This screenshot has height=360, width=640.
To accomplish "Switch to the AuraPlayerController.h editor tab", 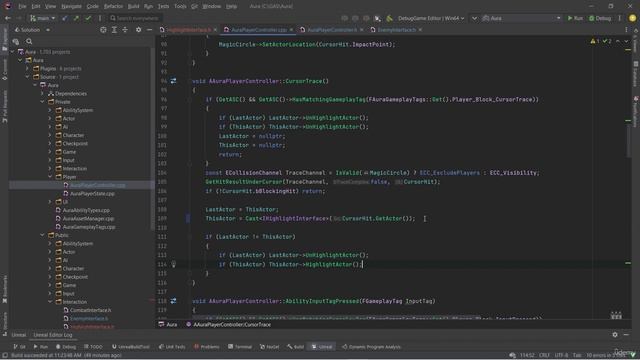I will (x=332, y=30).
